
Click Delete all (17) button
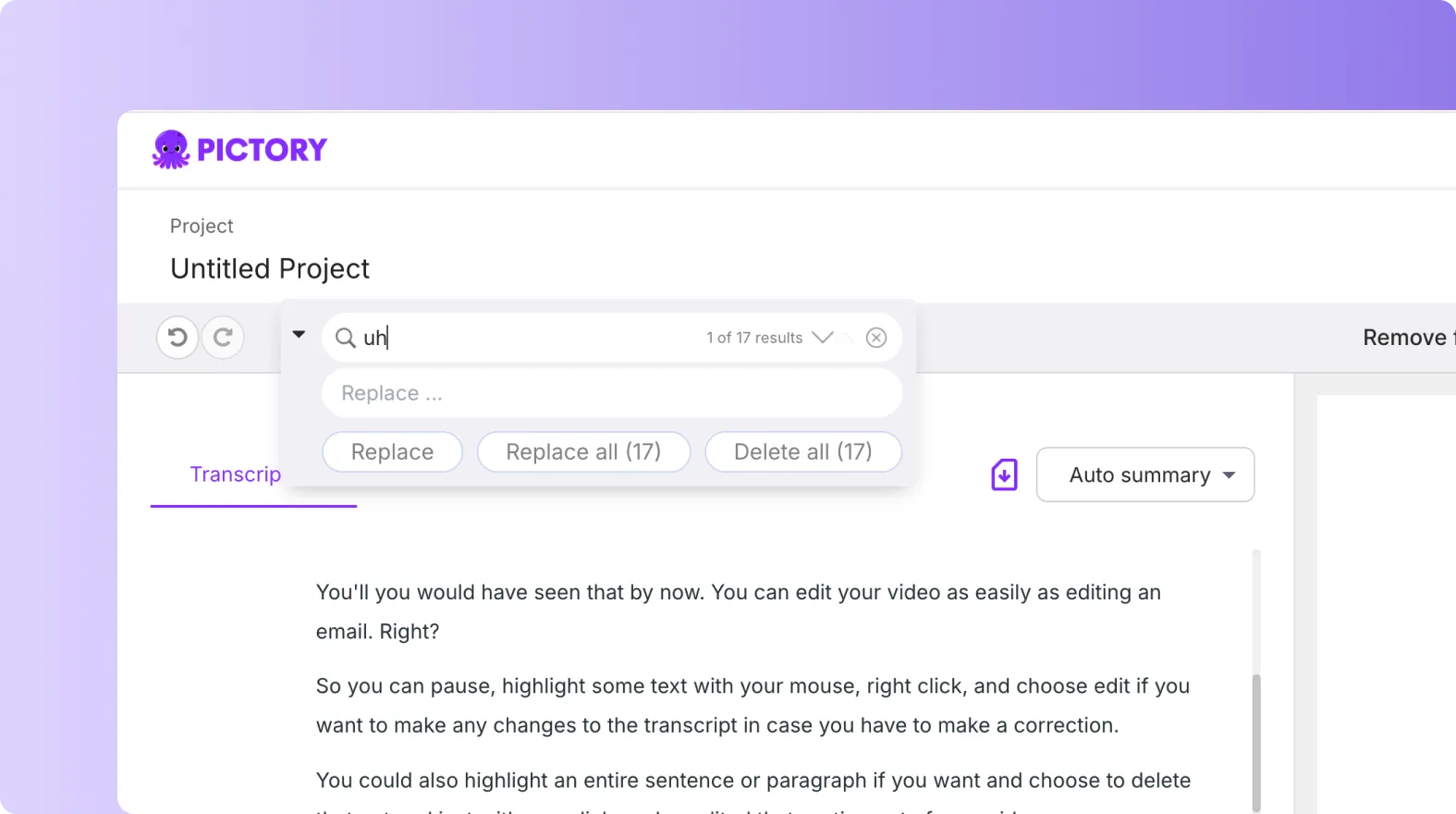(x=802, y=452)
